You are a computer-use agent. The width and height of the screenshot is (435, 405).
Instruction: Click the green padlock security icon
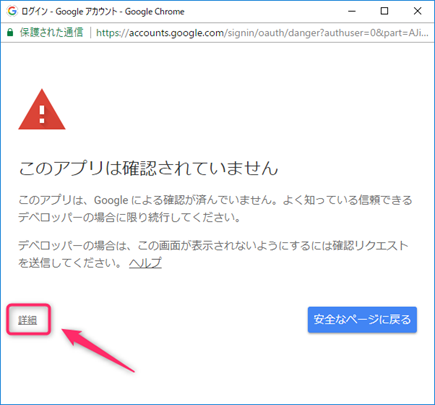(x=10, y=33)
